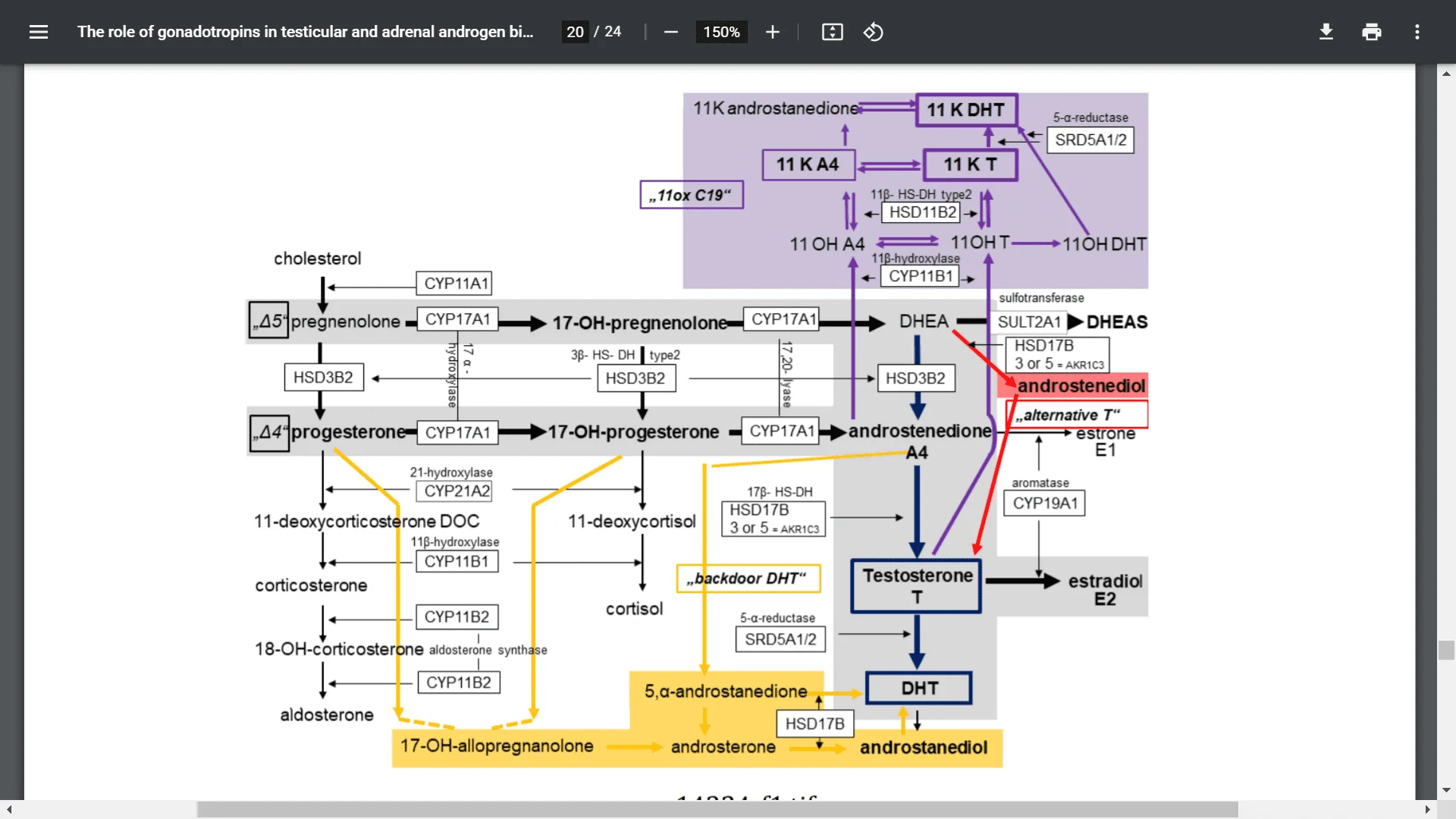The image size is (1456, 819).
Task: Click the 'SULT2A1' enzyme box
Action: [x=1028, y=322]
